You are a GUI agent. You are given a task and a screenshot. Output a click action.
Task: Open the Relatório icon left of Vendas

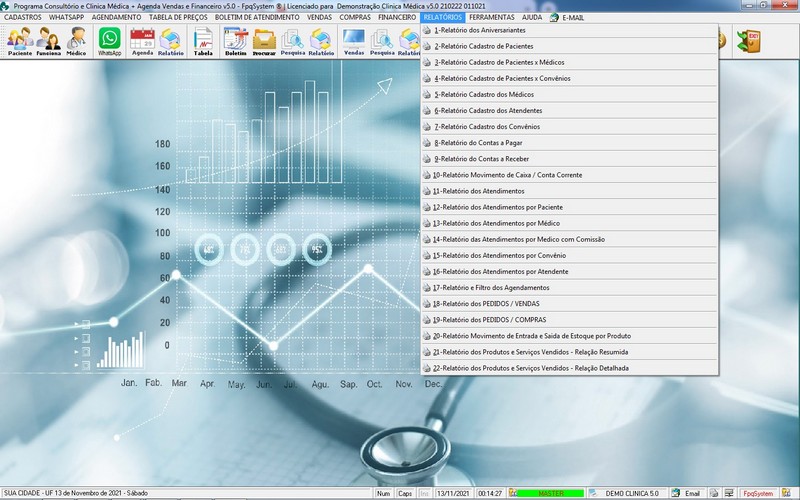click(321, 41)
